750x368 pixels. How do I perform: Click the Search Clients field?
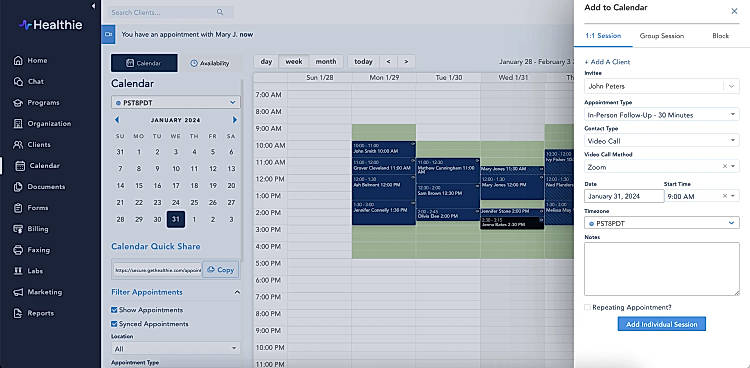(169, 12)
